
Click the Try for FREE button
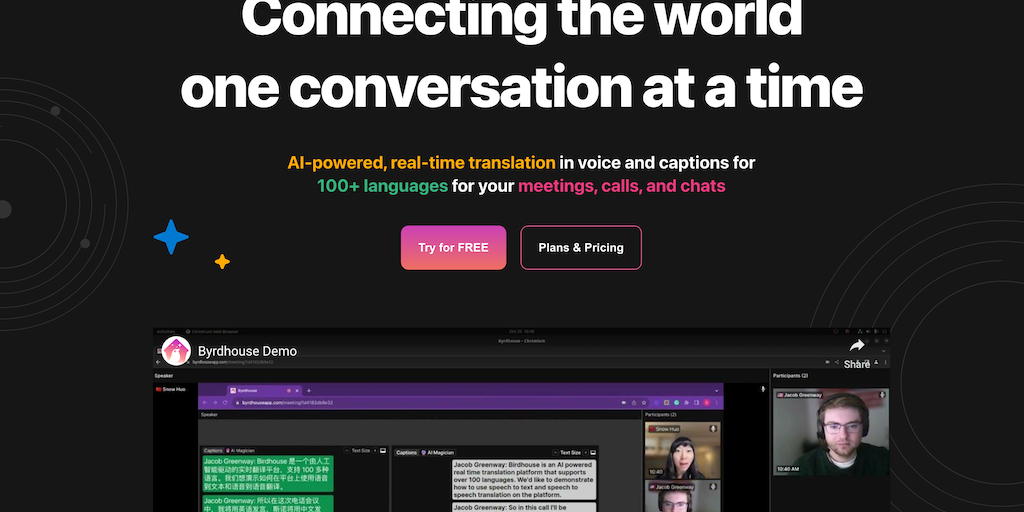point(453,248)
